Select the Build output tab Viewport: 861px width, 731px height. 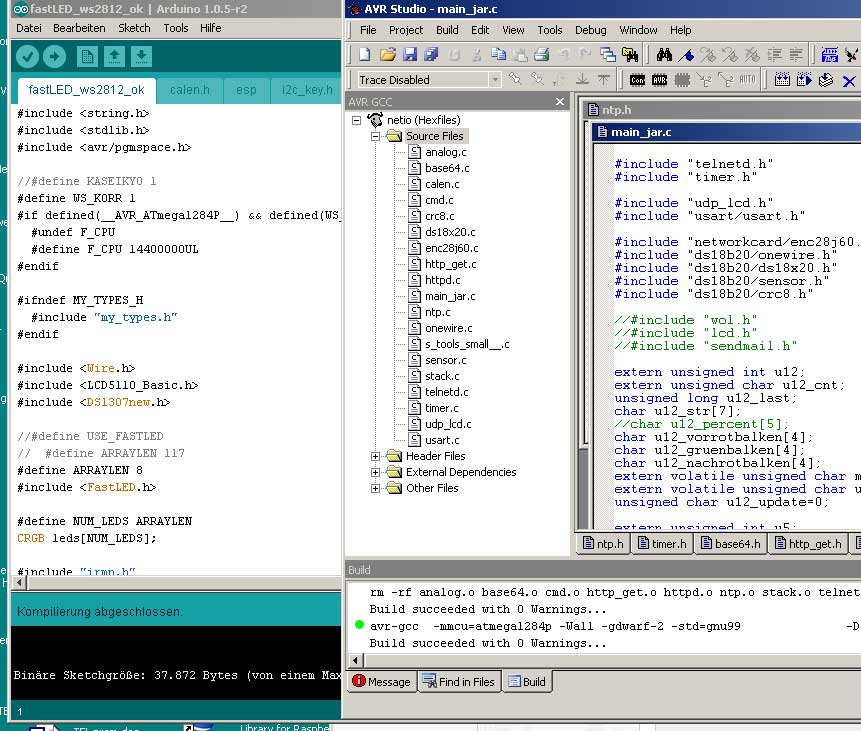pos(527,682)
